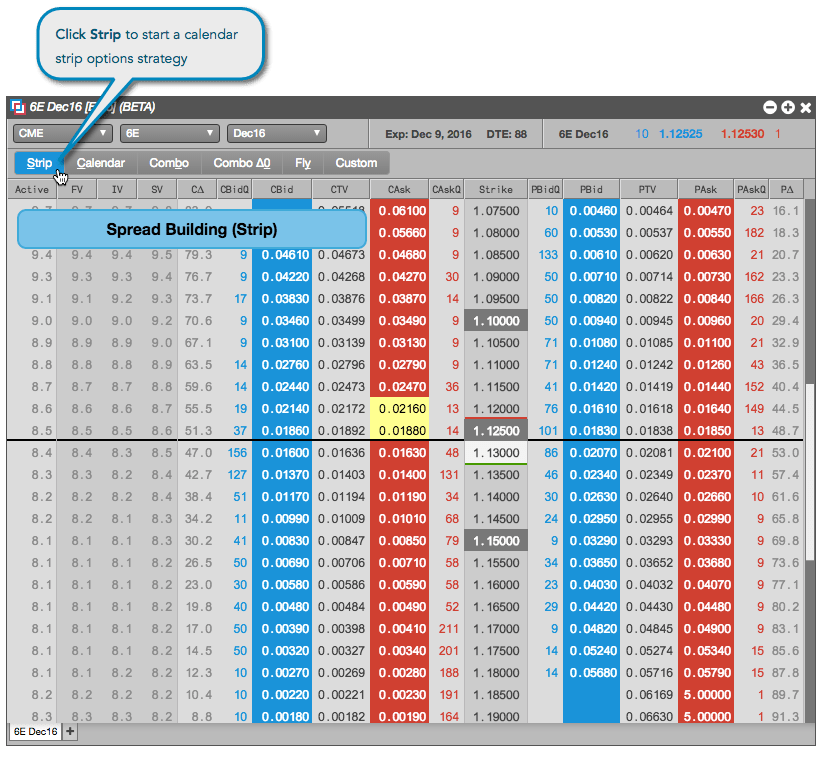Click call ask quantity 211
The width and height of the screenshot is (823, 759).
(x=448, y=628)
